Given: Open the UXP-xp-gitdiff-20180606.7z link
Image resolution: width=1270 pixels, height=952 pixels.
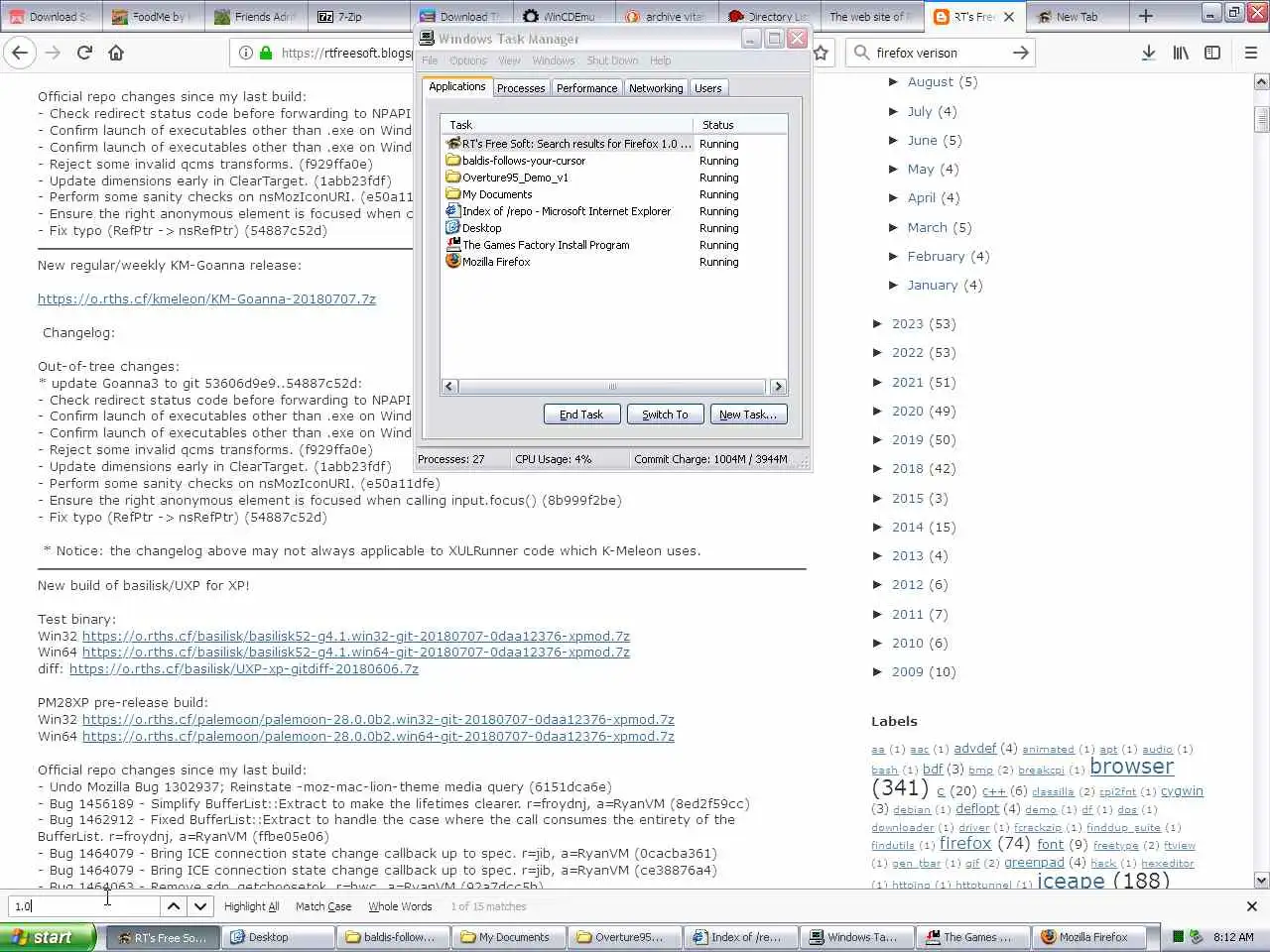Looking at the screenshot, I should coord(244,669).
